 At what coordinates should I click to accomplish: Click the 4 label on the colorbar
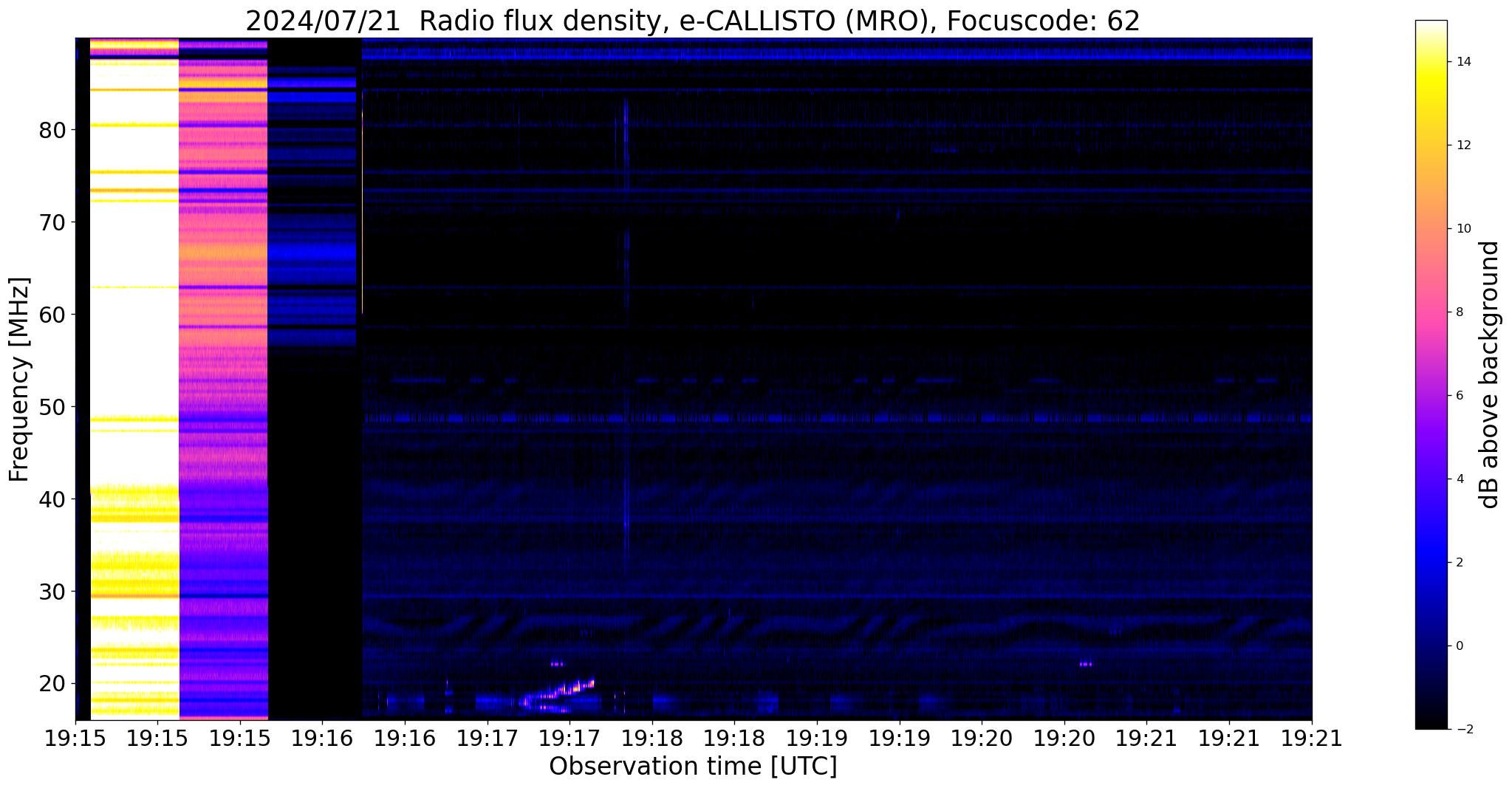click(x=1459, y=479)
